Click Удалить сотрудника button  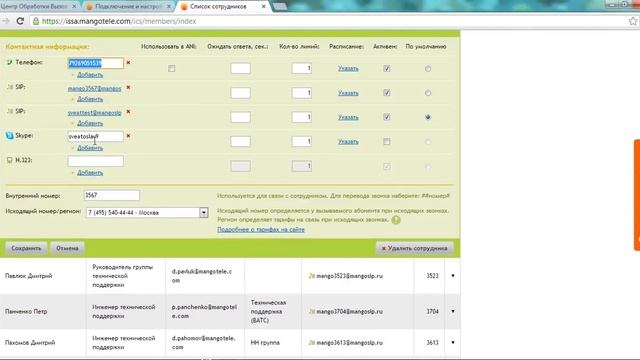(415, 248)
